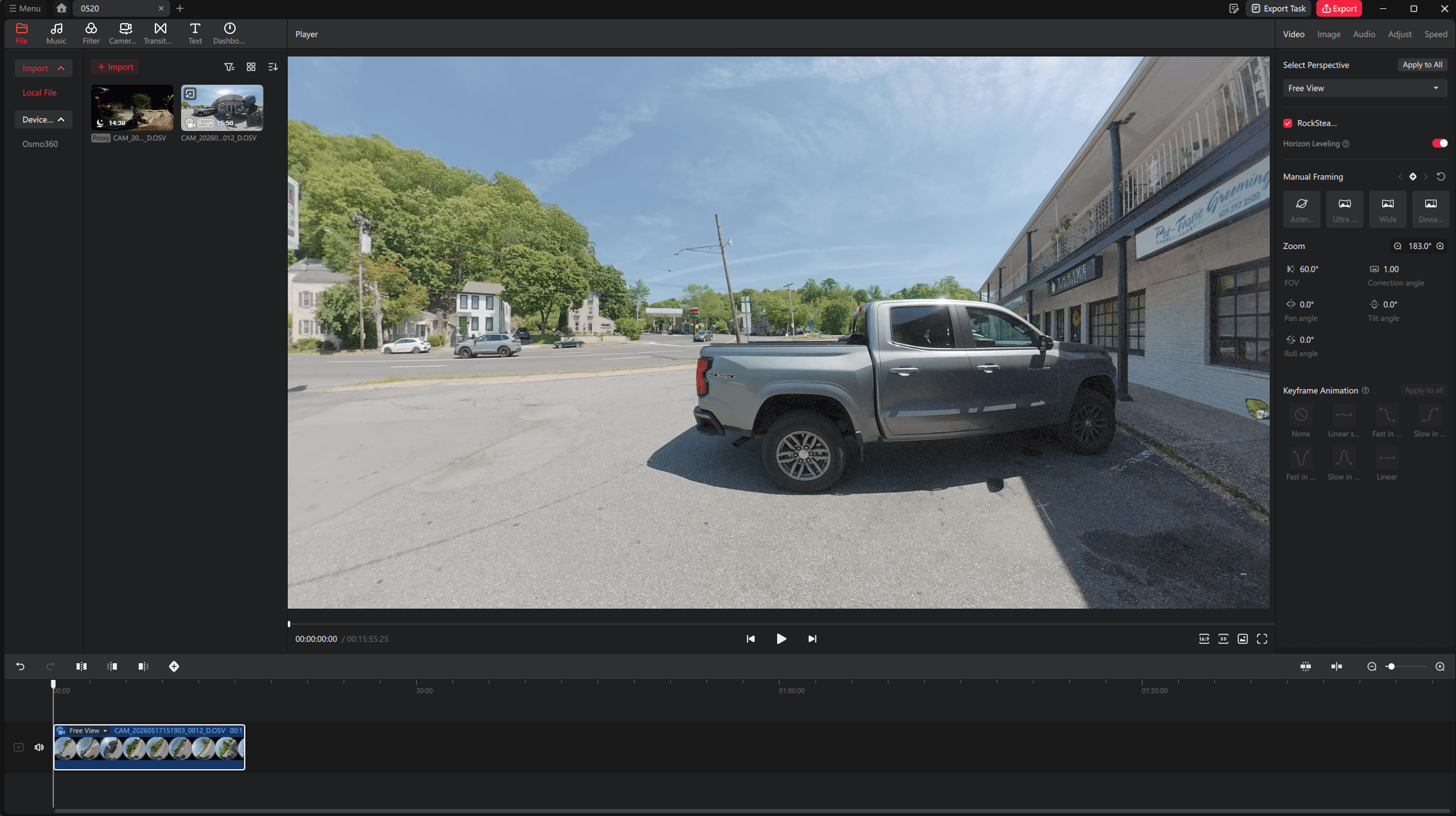This screenshot has height=816, width=1456.
Task: Switch to the Image tab
Action: pyautogui.click(x=1328, y=34)
